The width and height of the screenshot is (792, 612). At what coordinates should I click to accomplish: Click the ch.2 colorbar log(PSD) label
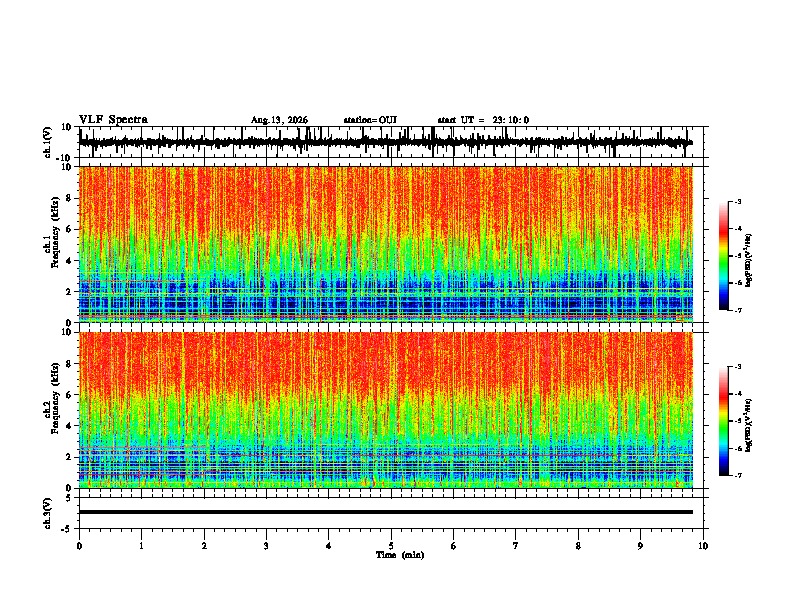pos(749,426)
